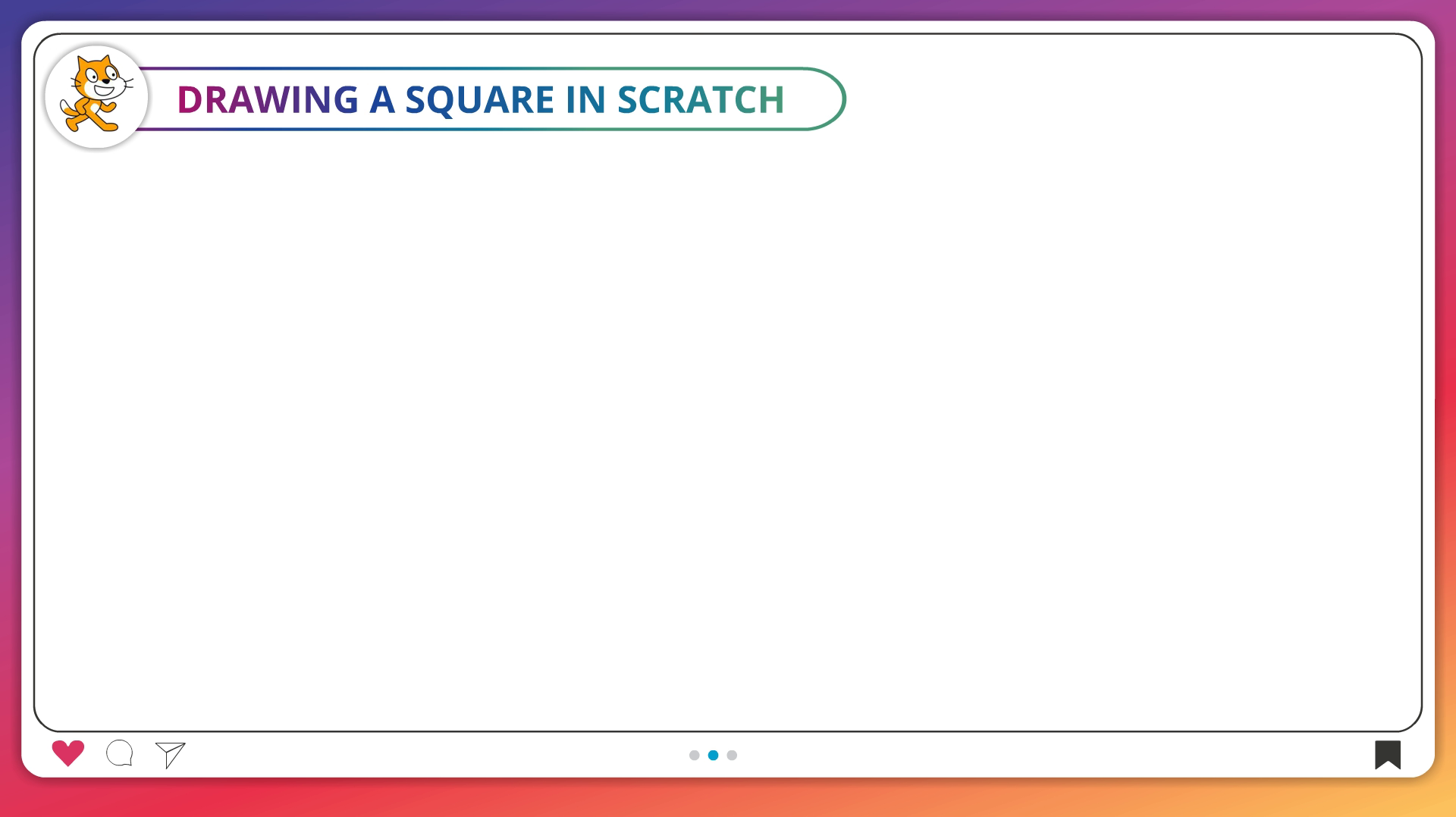Click the paper plane share icon

(171, 754)
